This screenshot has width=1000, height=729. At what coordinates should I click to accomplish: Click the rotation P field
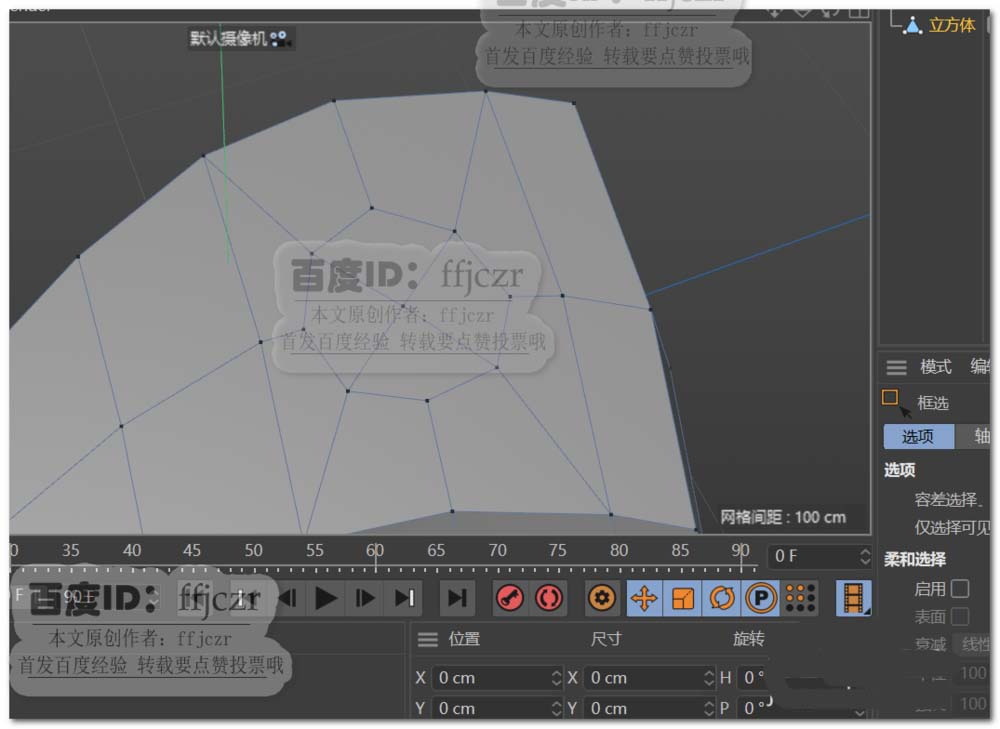[754, 709]
